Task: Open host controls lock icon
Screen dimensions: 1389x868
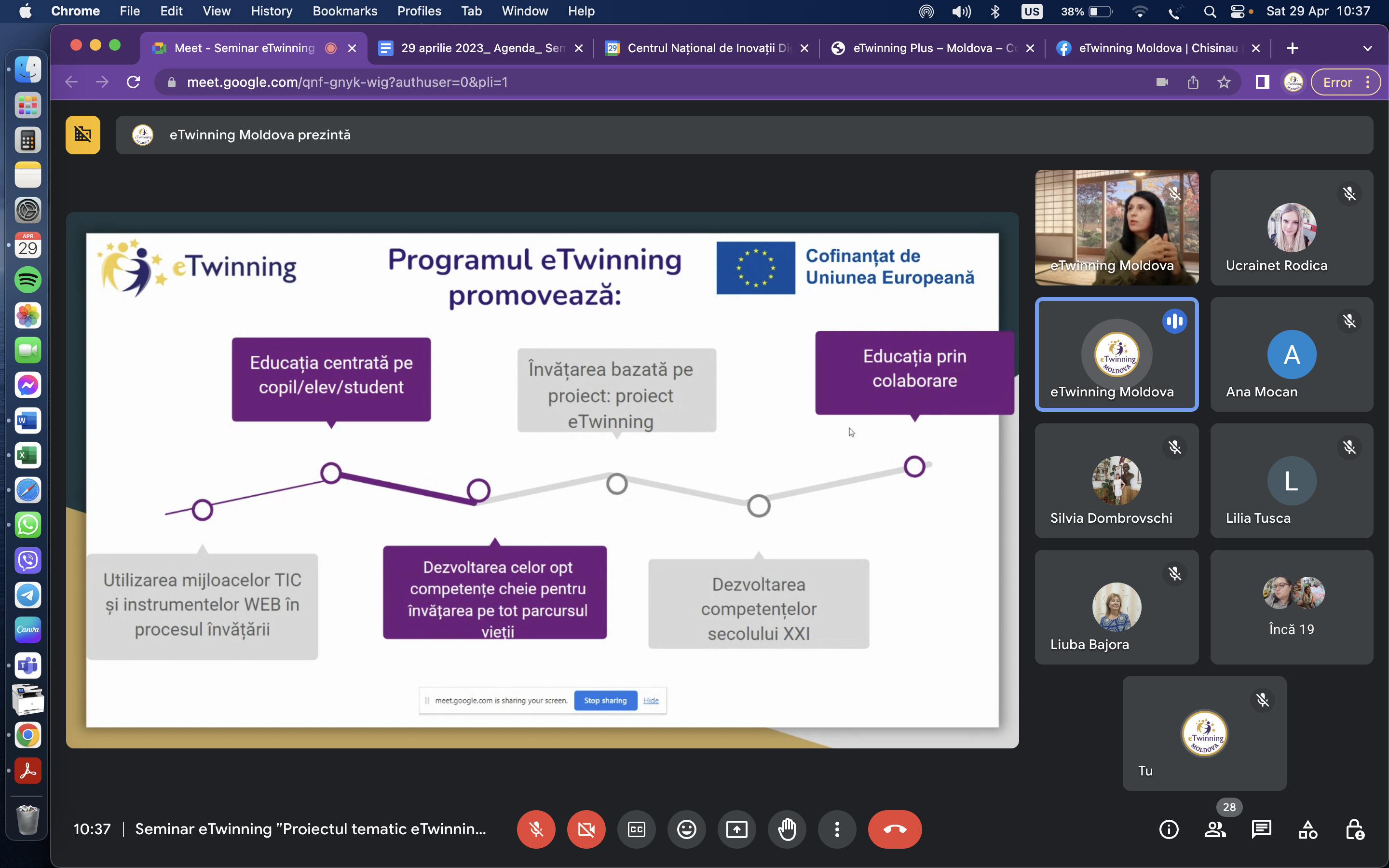Action: [x=1355, y=829]
